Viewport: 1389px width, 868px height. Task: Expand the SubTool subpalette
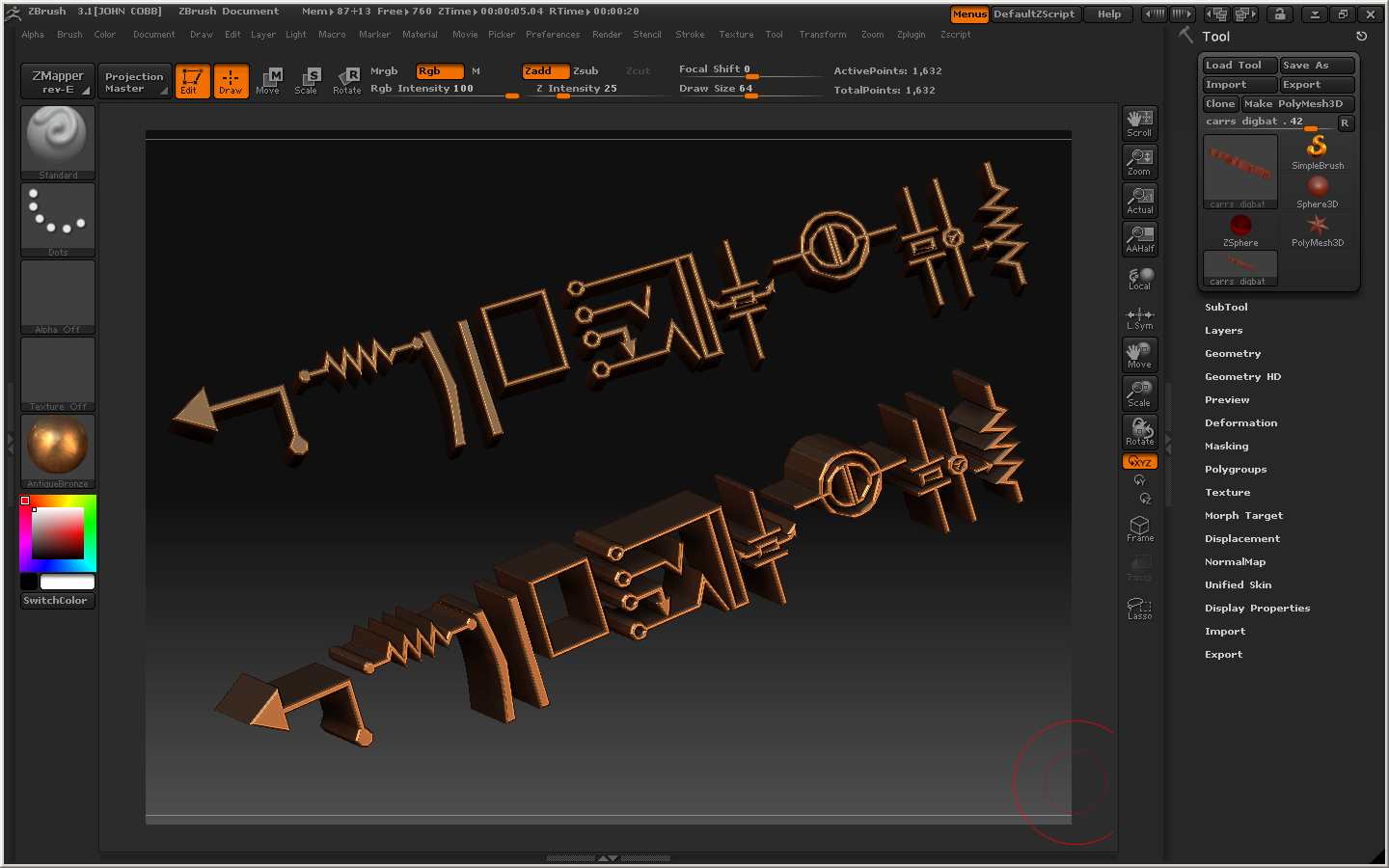pos(1226,308)
